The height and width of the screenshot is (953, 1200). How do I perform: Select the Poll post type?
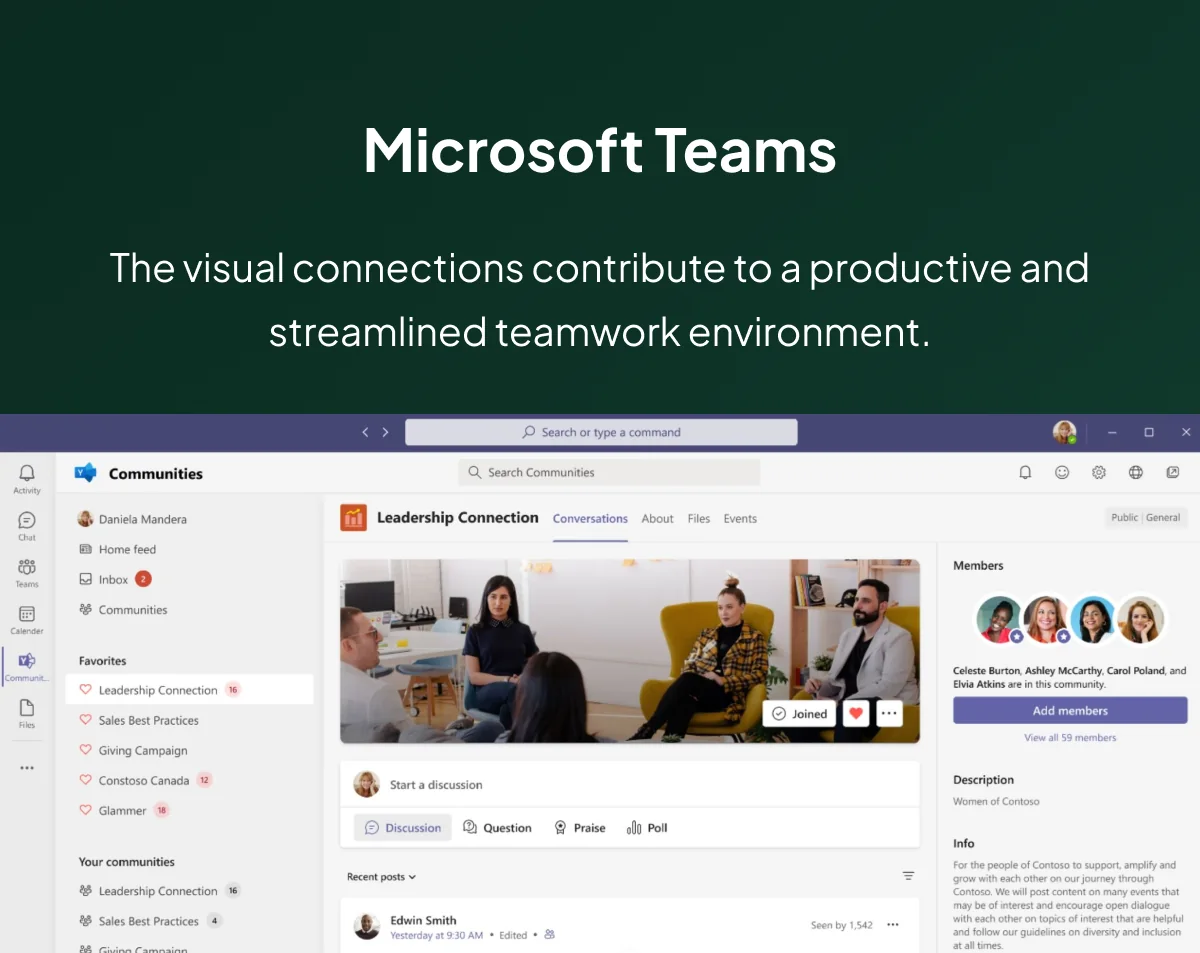(647, 827)
